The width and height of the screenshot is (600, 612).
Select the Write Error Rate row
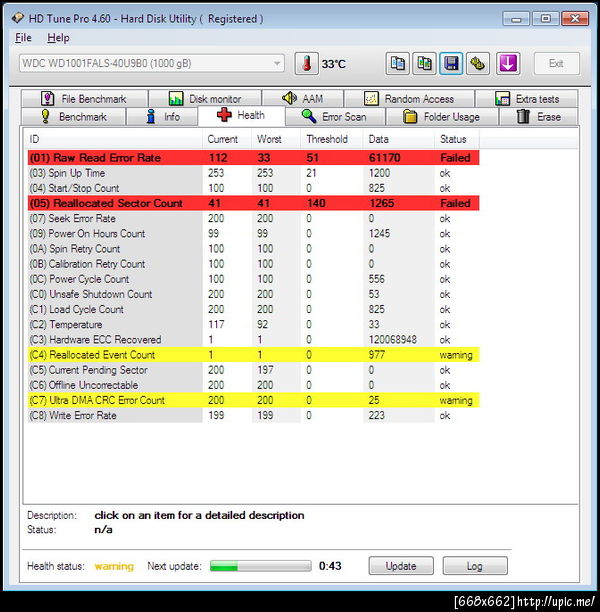(253, 415)
